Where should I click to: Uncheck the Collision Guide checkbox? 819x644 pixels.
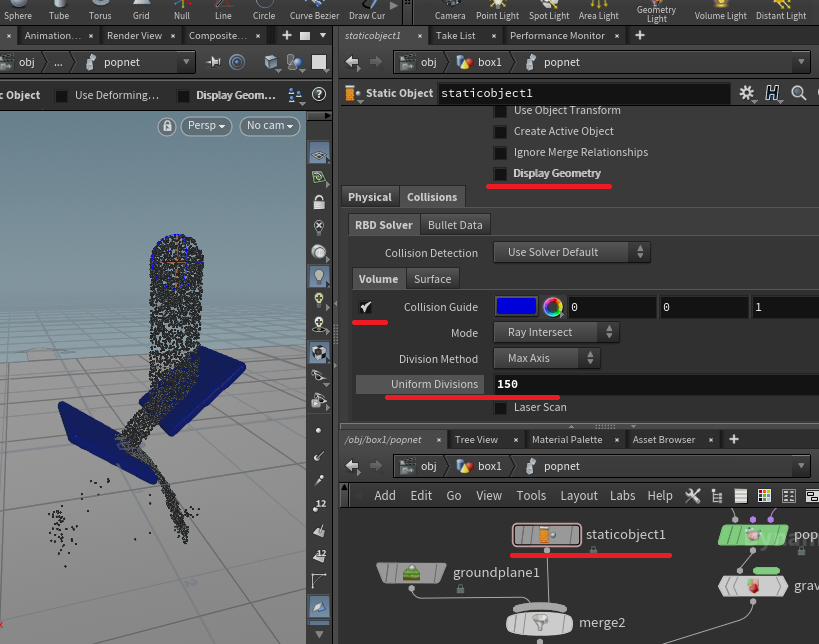point(366,307)
